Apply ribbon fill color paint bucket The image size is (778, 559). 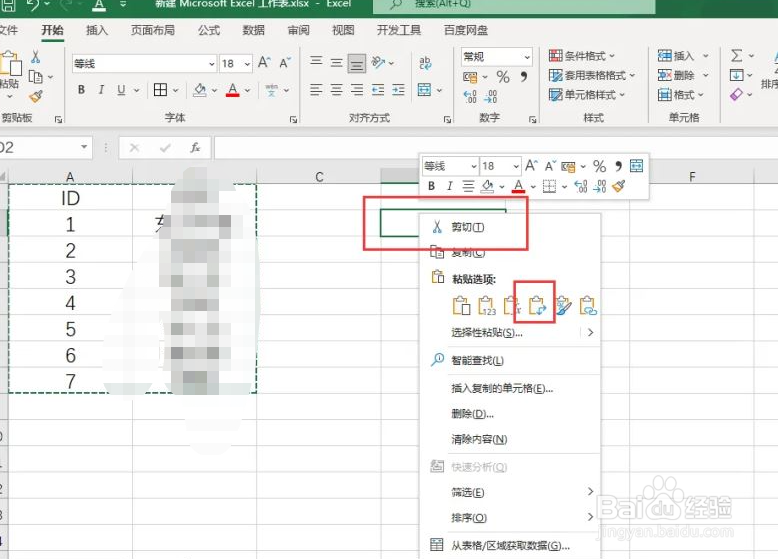(200, 90)
